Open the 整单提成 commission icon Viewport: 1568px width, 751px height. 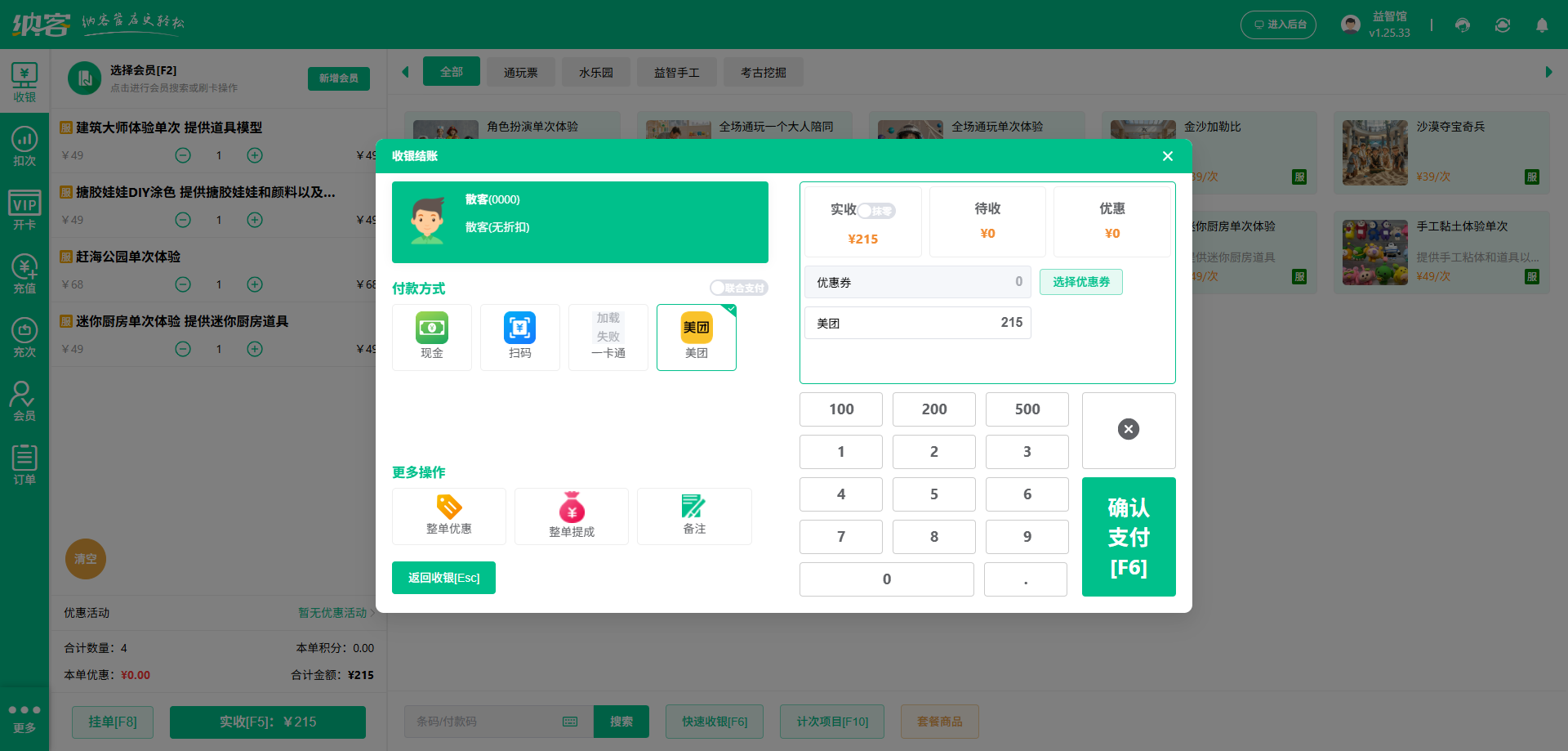571,516
